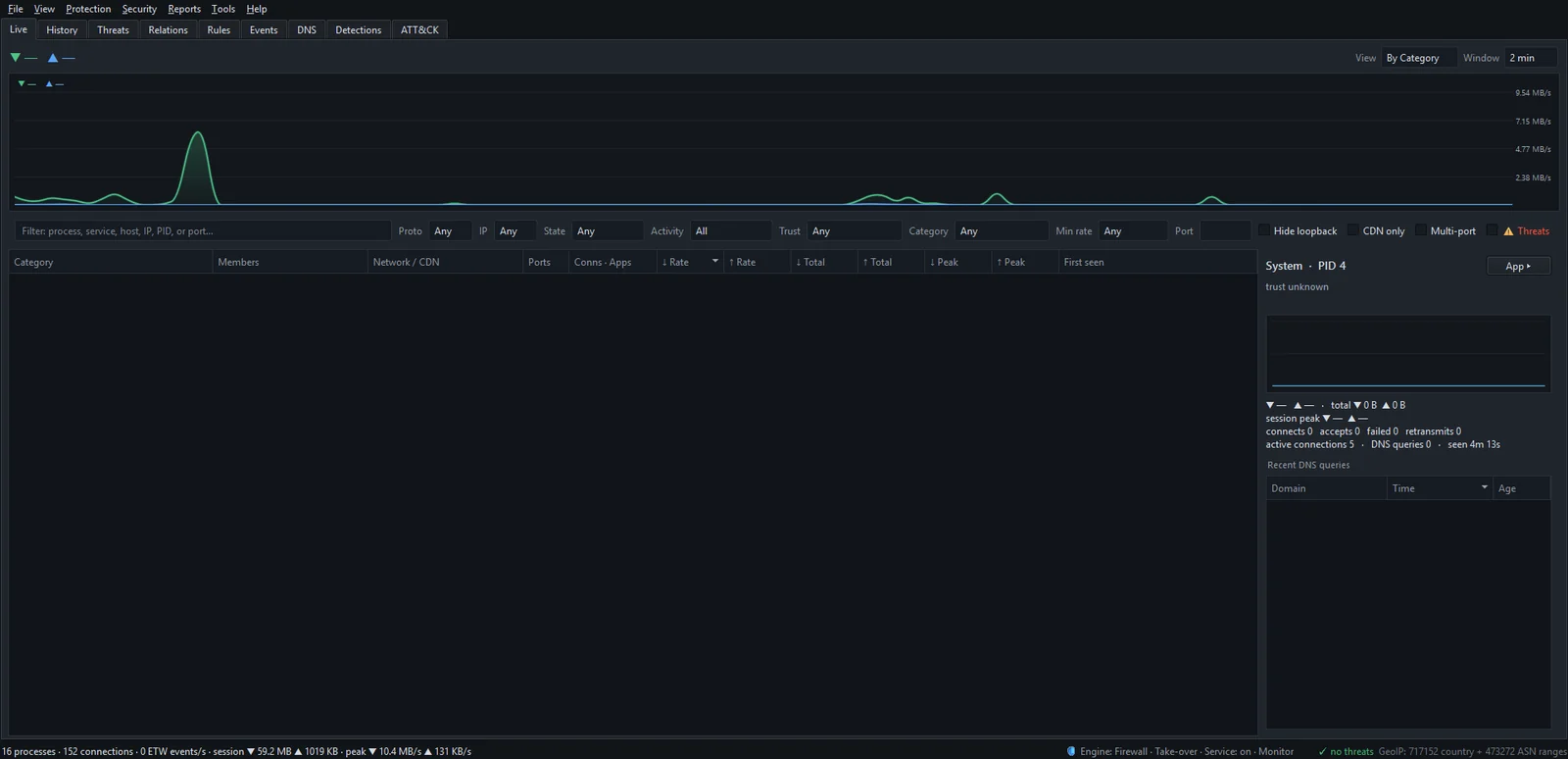Screen dimensions: 1568x759
Task: Switch to the History tab
Action: click(62, 30)
